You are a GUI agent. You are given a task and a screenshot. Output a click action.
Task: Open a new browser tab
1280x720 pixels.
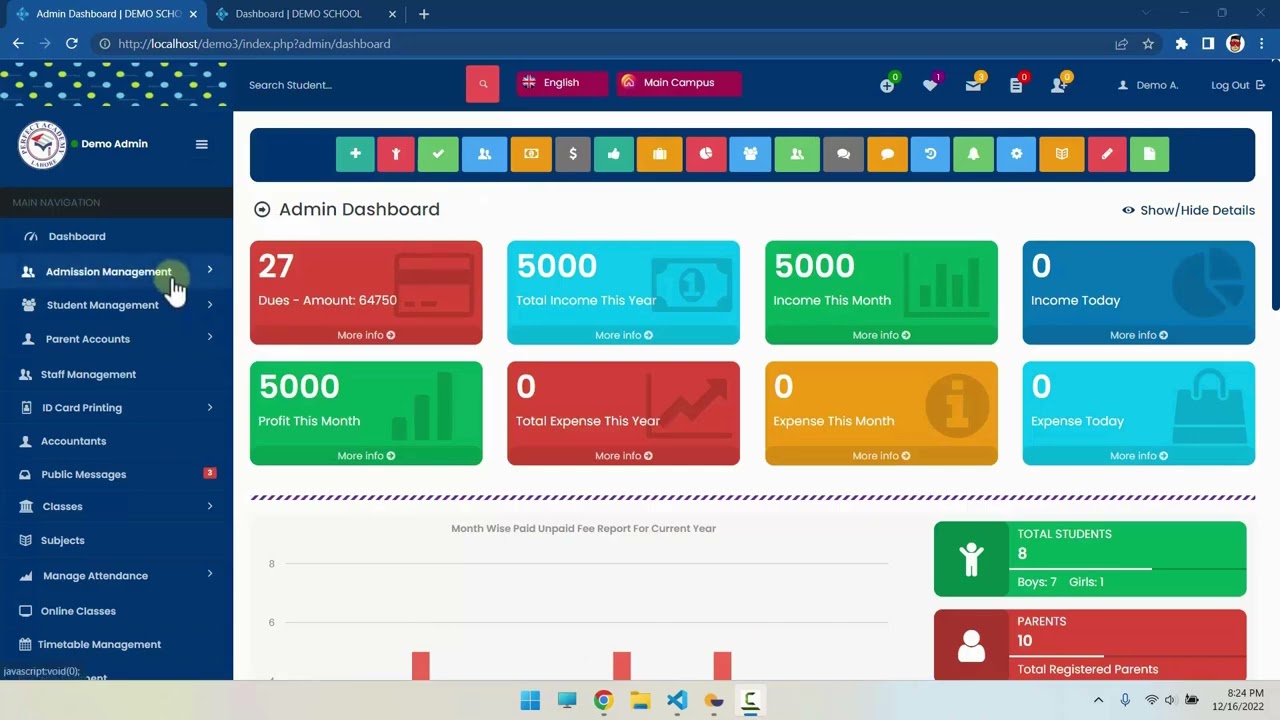[x=424, y=14]
